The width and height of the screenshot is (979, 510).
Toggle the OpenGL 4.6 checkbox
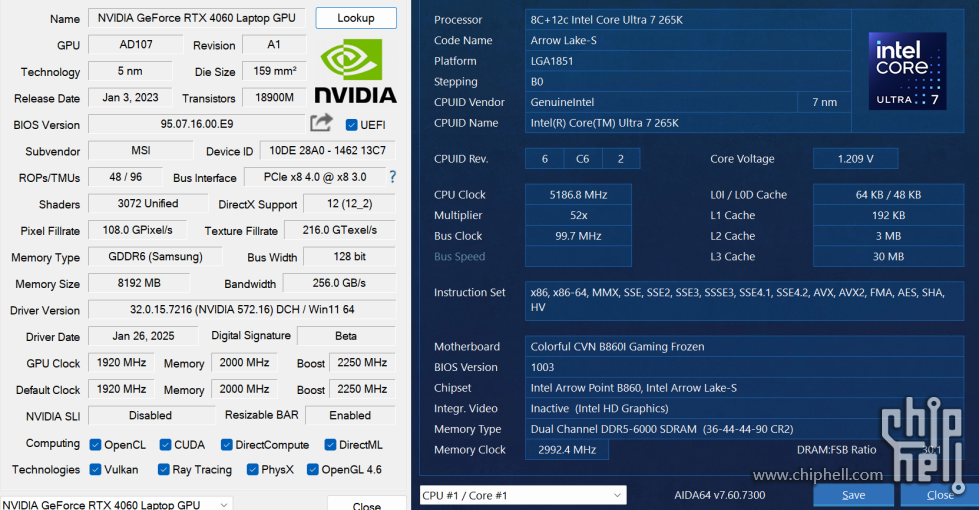point(313,469)
